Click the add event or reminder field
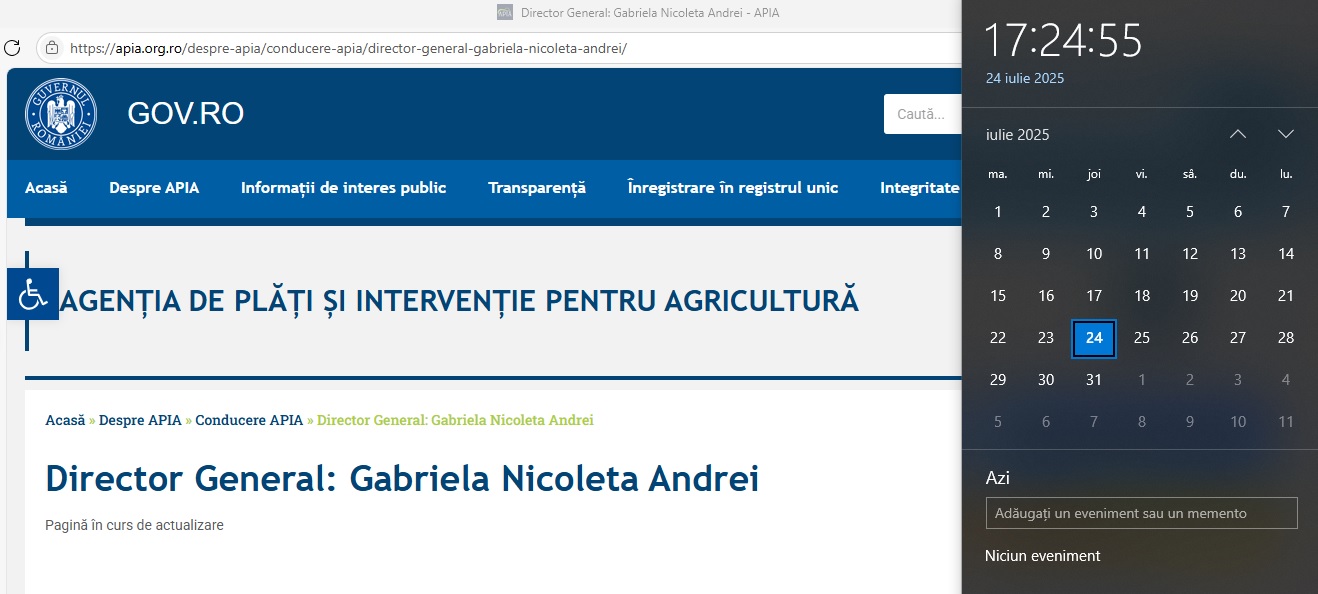1318x594 pixels. [x=1141, y=513]
